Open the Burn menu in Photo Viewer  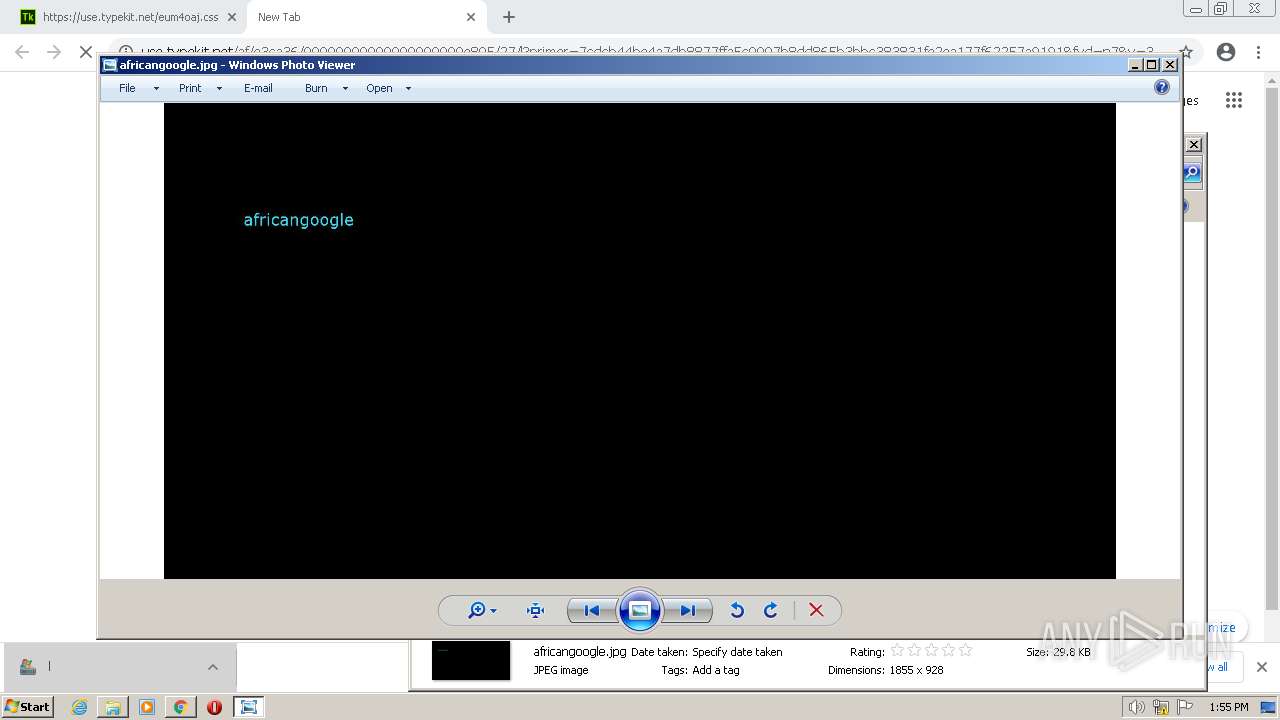pos(316,88)
